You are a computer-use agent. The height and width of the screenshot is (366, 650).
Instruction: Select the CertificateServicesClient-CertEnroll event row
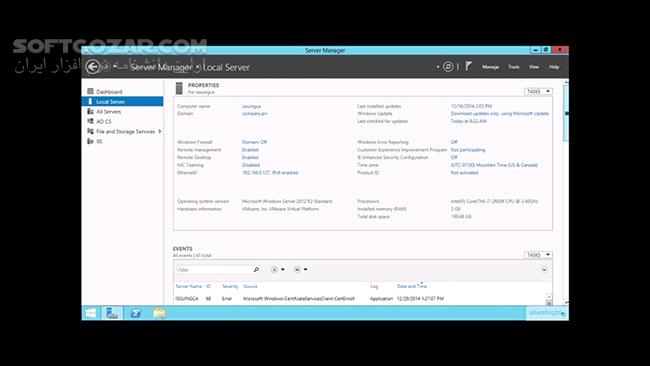(x=360, y=298)
